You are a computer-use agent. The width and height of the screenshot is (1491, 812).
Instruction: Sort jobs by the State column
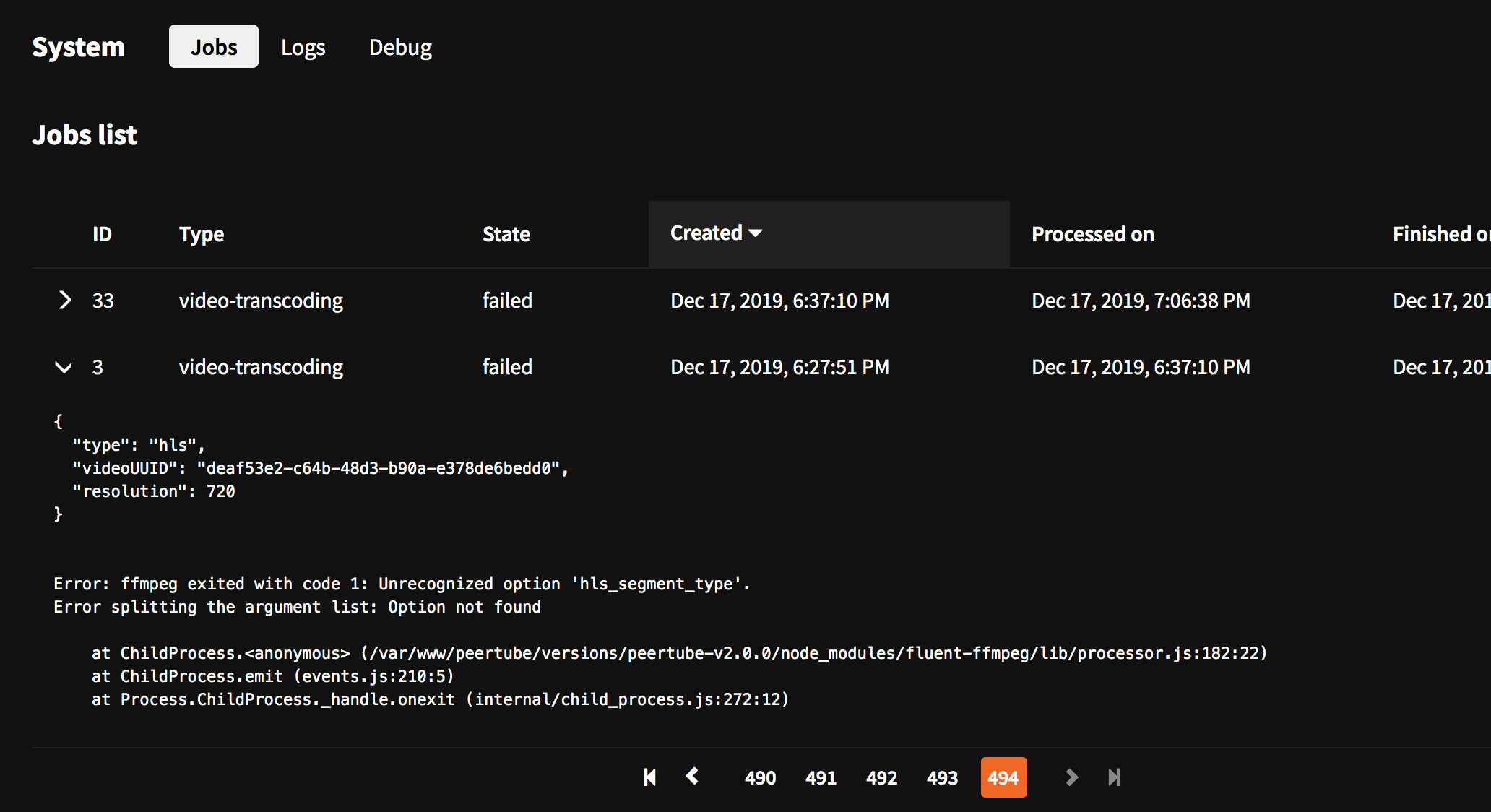506,233
